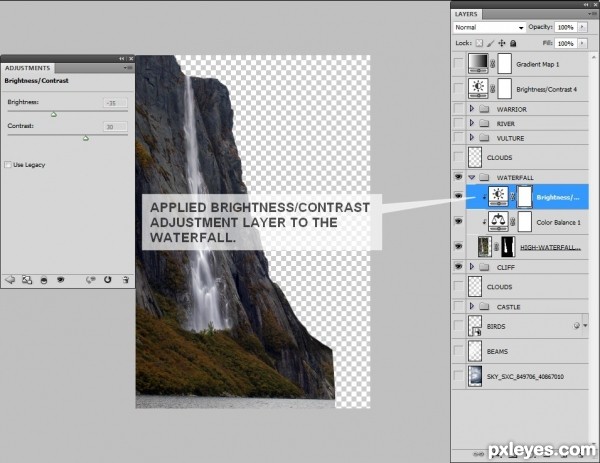
Task: Select the LAYERS tab
Action: (x=466, y=14)
